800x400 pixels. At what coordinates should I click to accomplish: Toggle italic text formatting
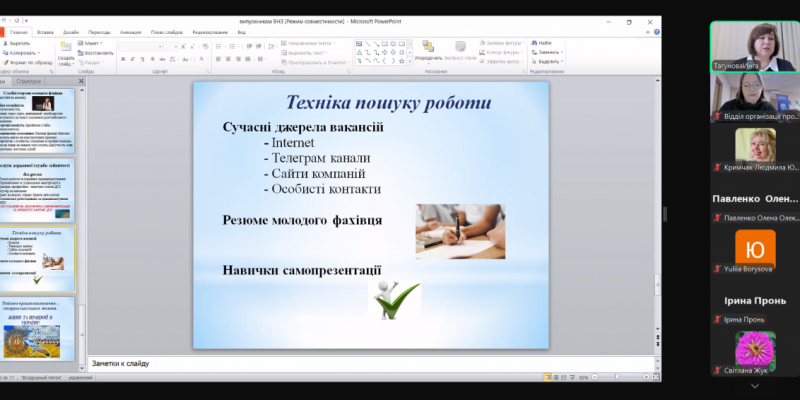coord(133,59)
